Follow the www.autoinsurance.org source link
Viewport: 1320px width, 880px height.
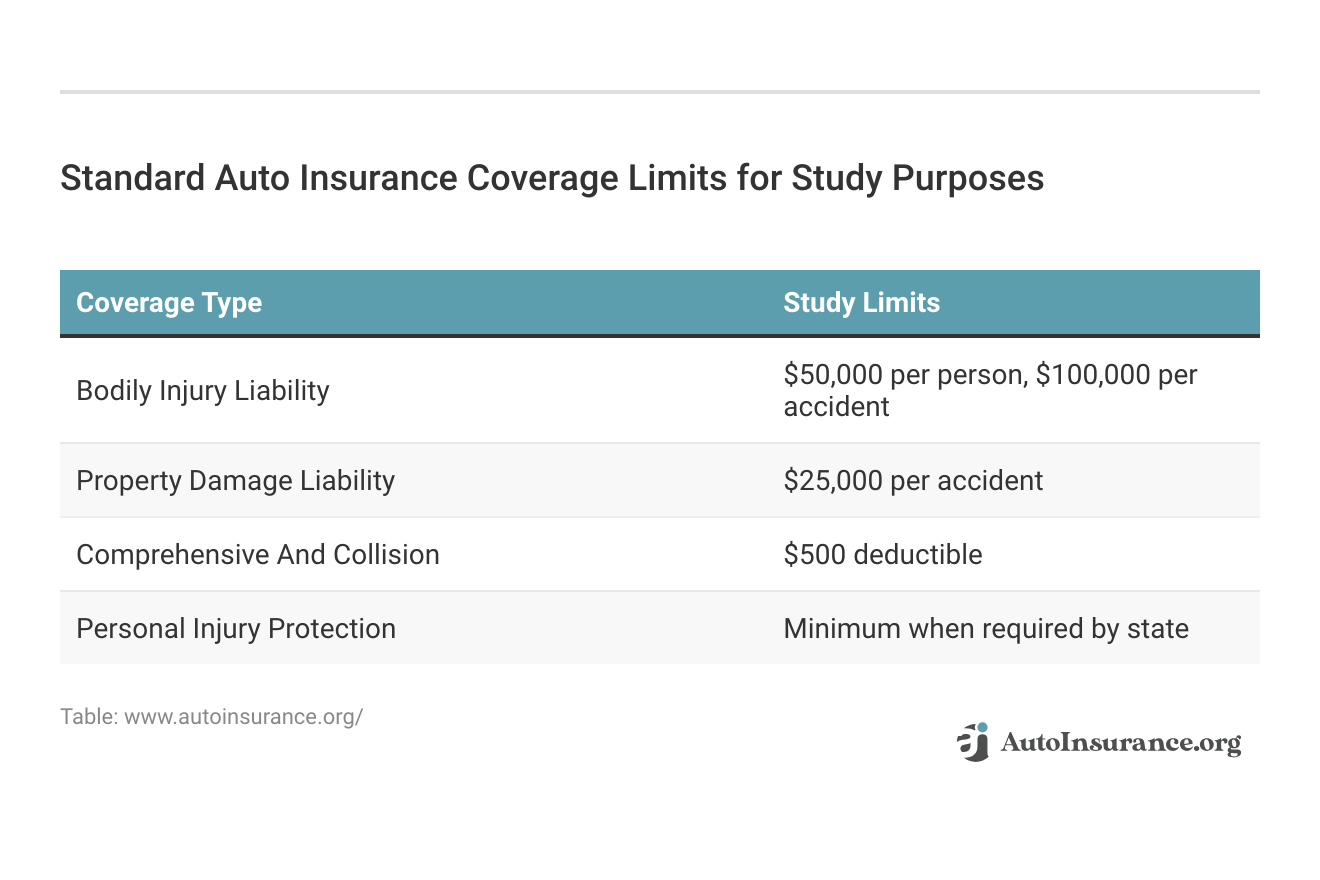point(243,717)
